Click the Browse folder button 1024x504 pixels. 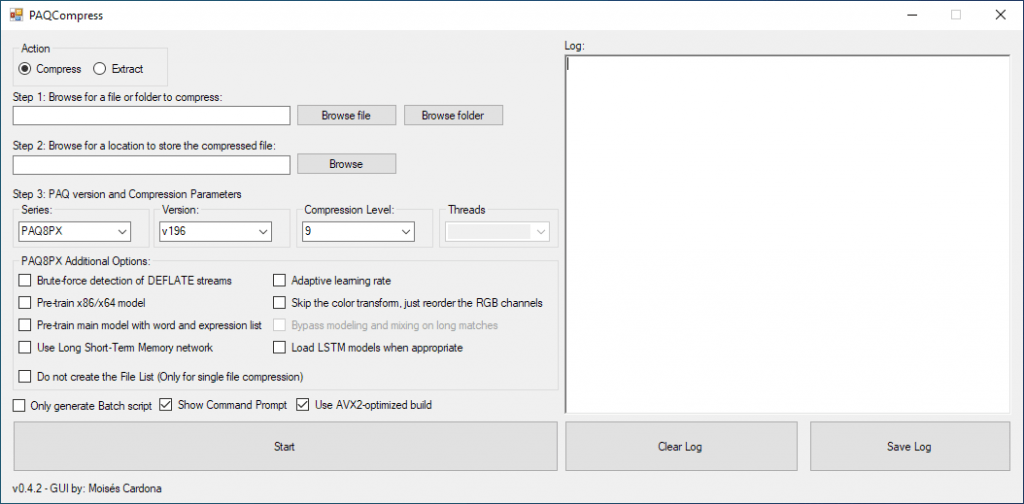[453, 116]
